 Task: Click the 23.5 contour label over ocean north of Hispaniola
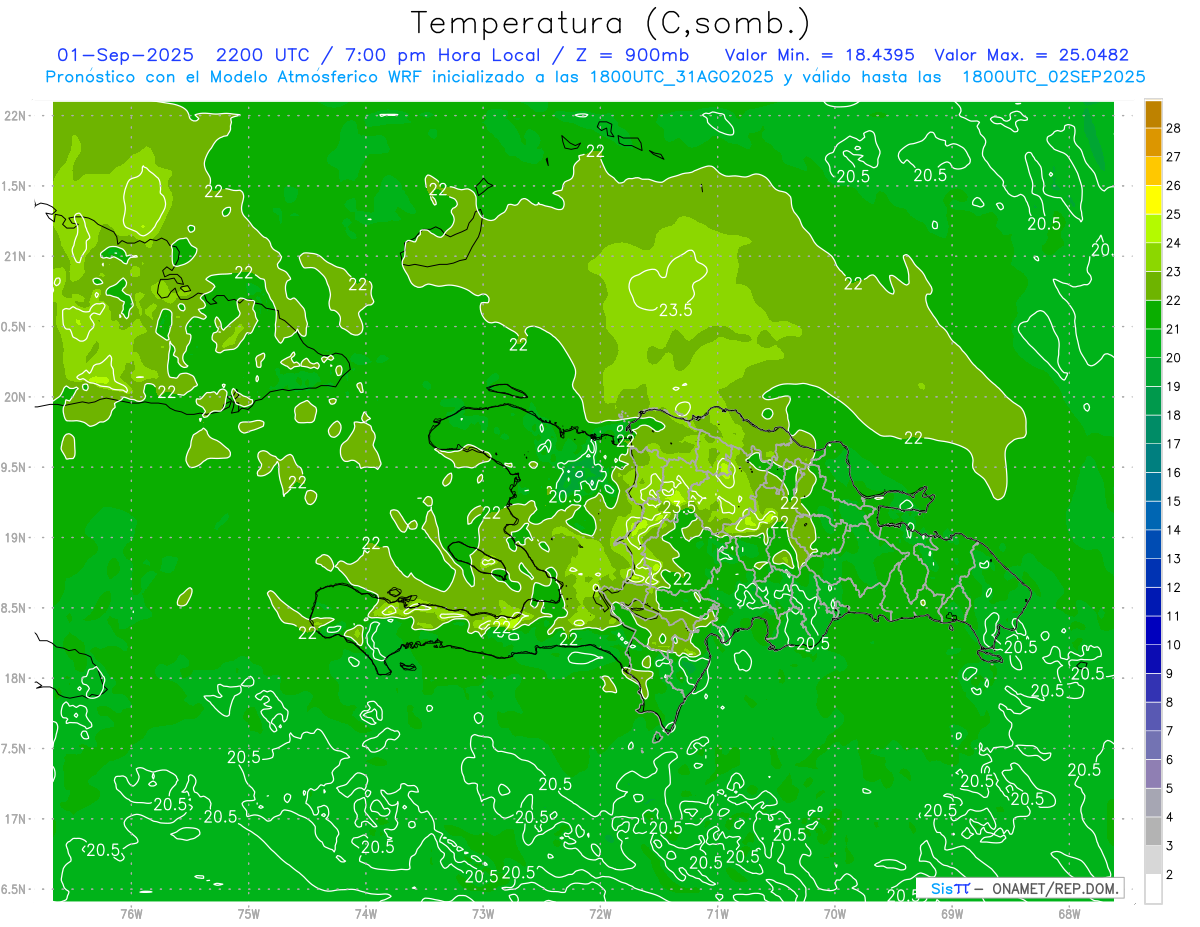[676, 310]
